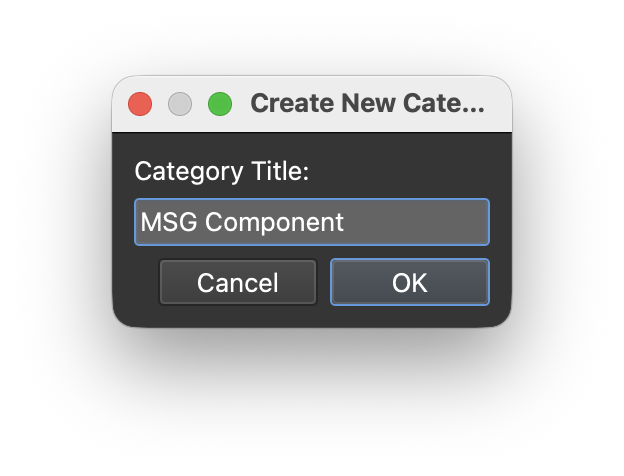The image size is (624, 476).
Task: Click the dark dialog background below the buttons
Action: [312, 316]
